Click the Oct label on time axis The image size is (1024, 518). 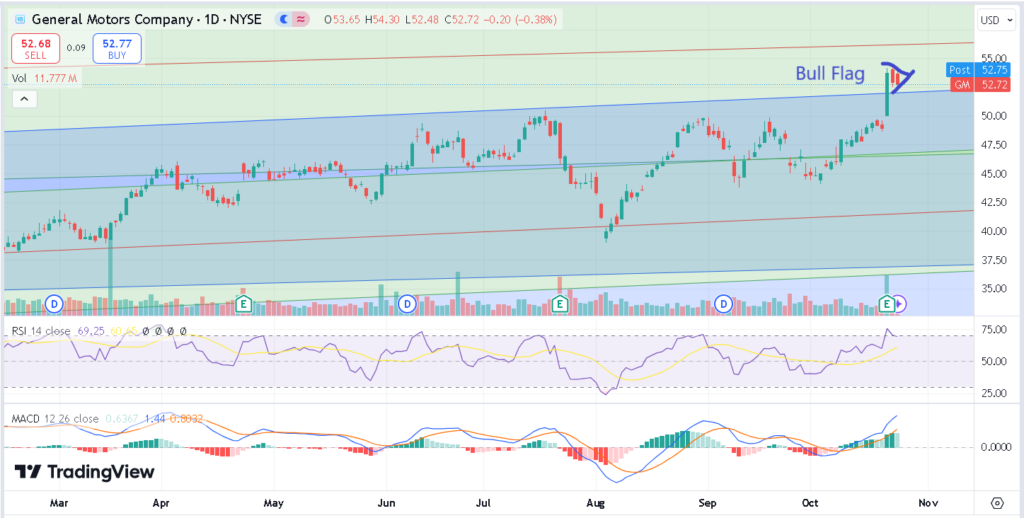pos(810,503)
